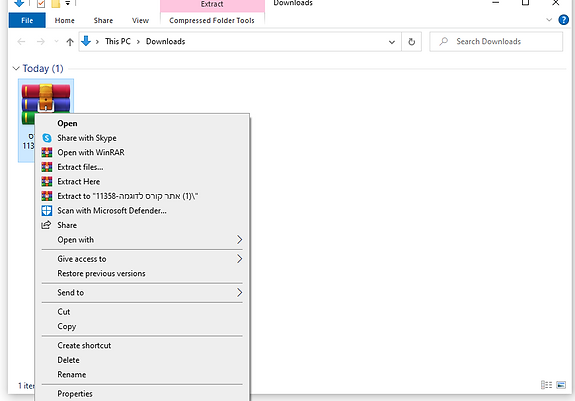
Task: Open the Compressed Folder Tools tab
Action: (x=212, y=21)
